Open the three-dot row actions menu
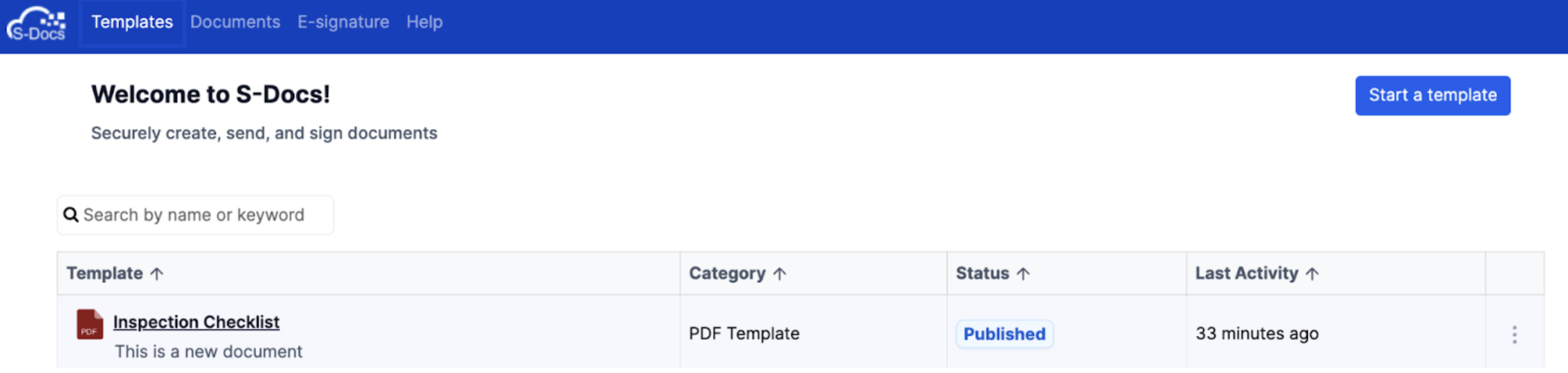 pos(1514,335)
